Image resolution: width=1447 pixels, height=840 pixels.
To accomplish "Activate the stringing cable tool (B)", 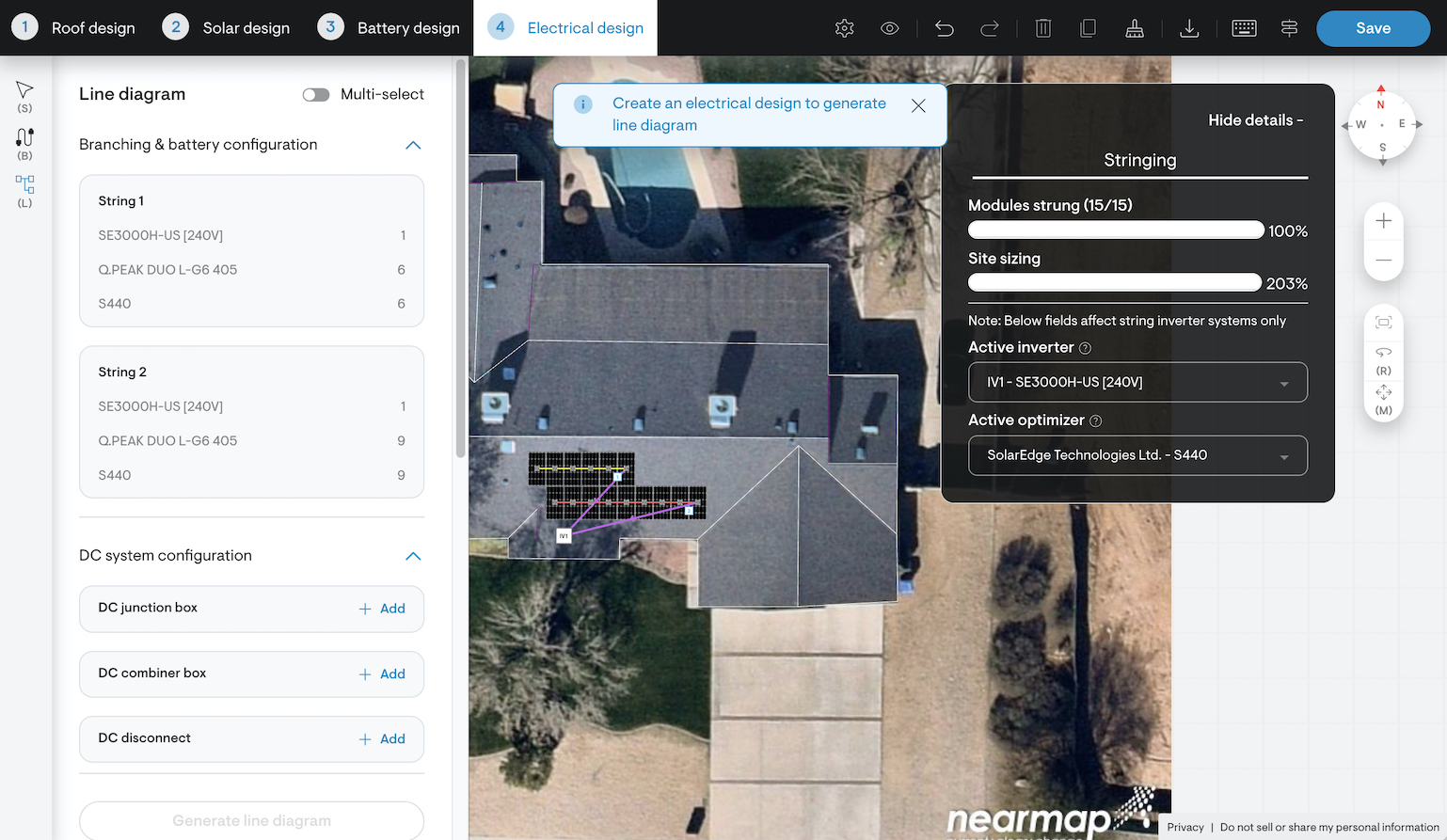I will click(24, 138).
